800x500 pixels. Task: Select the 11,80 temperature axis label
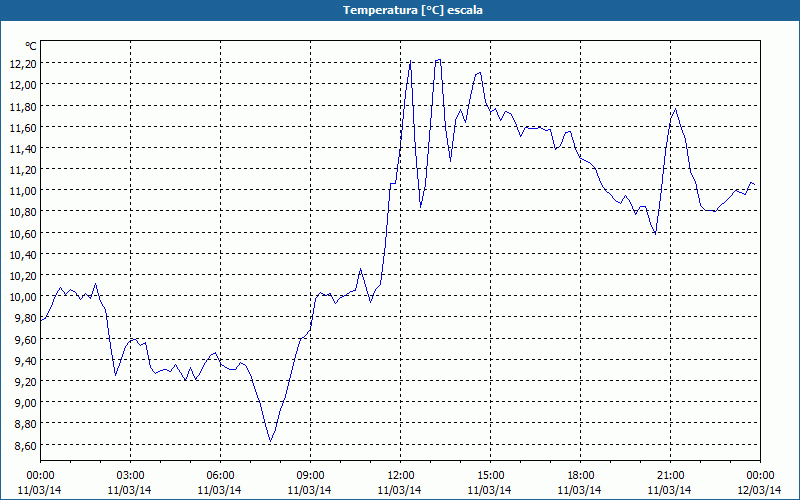[23, 106]
